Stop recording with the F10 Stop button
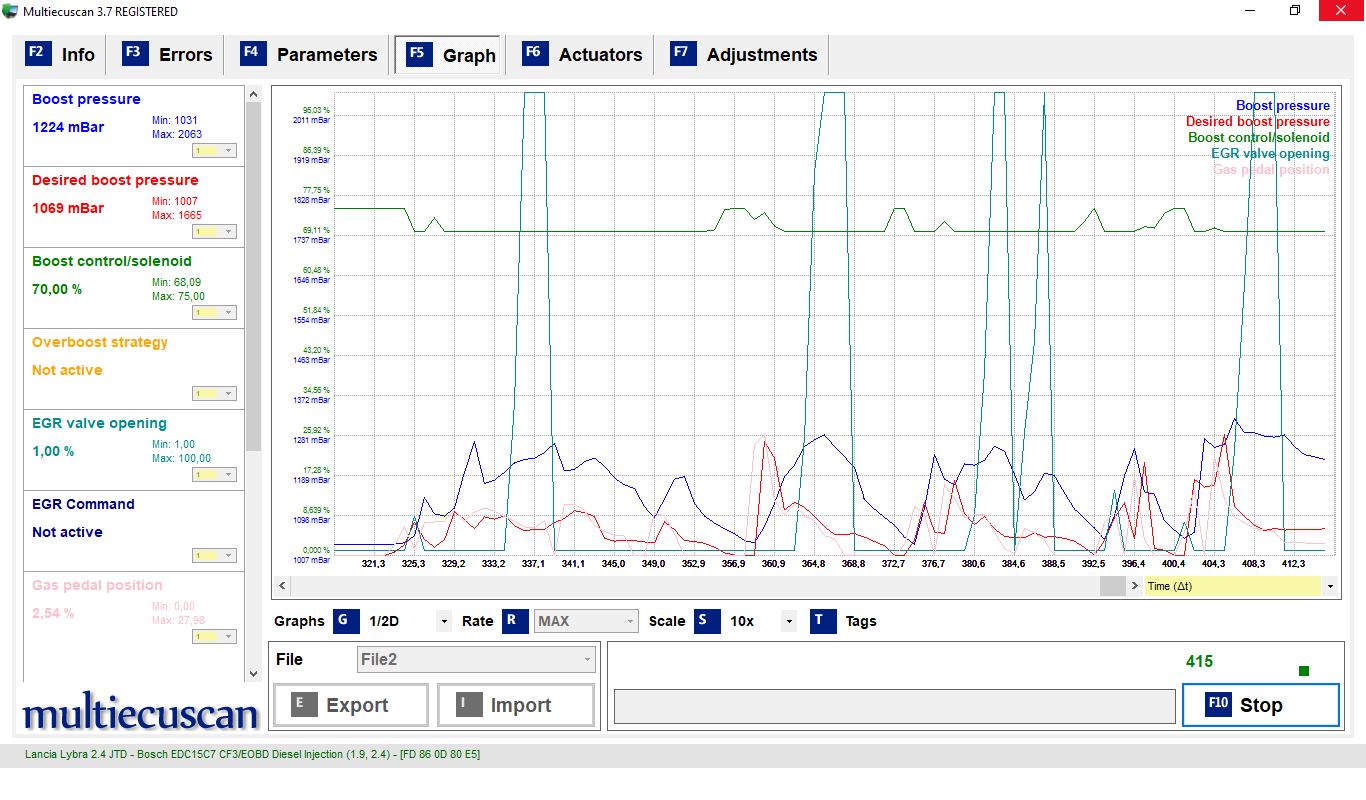 pyautogui.click(x=1261, y=705)
